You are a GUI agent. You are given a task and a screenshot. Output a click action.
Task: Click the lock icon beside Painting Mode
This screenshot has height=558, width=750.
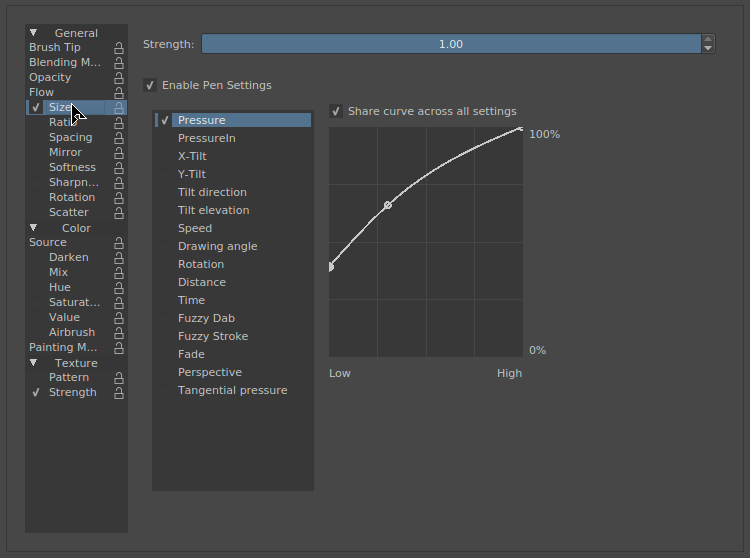pyautogui.click(x=119, y=348)
